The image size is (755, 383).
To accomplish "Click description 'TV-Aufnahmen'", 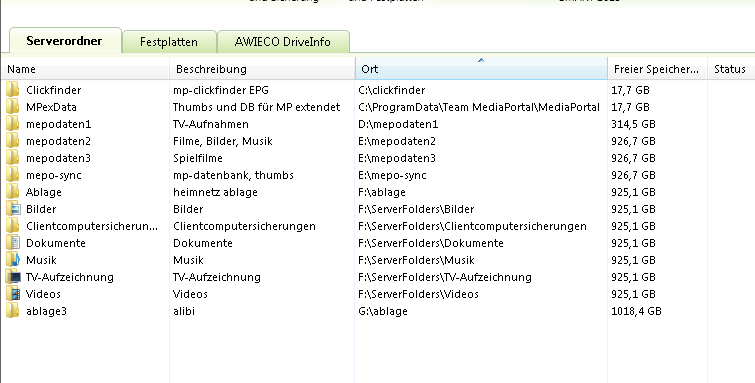I will click(x=211, y=124).
